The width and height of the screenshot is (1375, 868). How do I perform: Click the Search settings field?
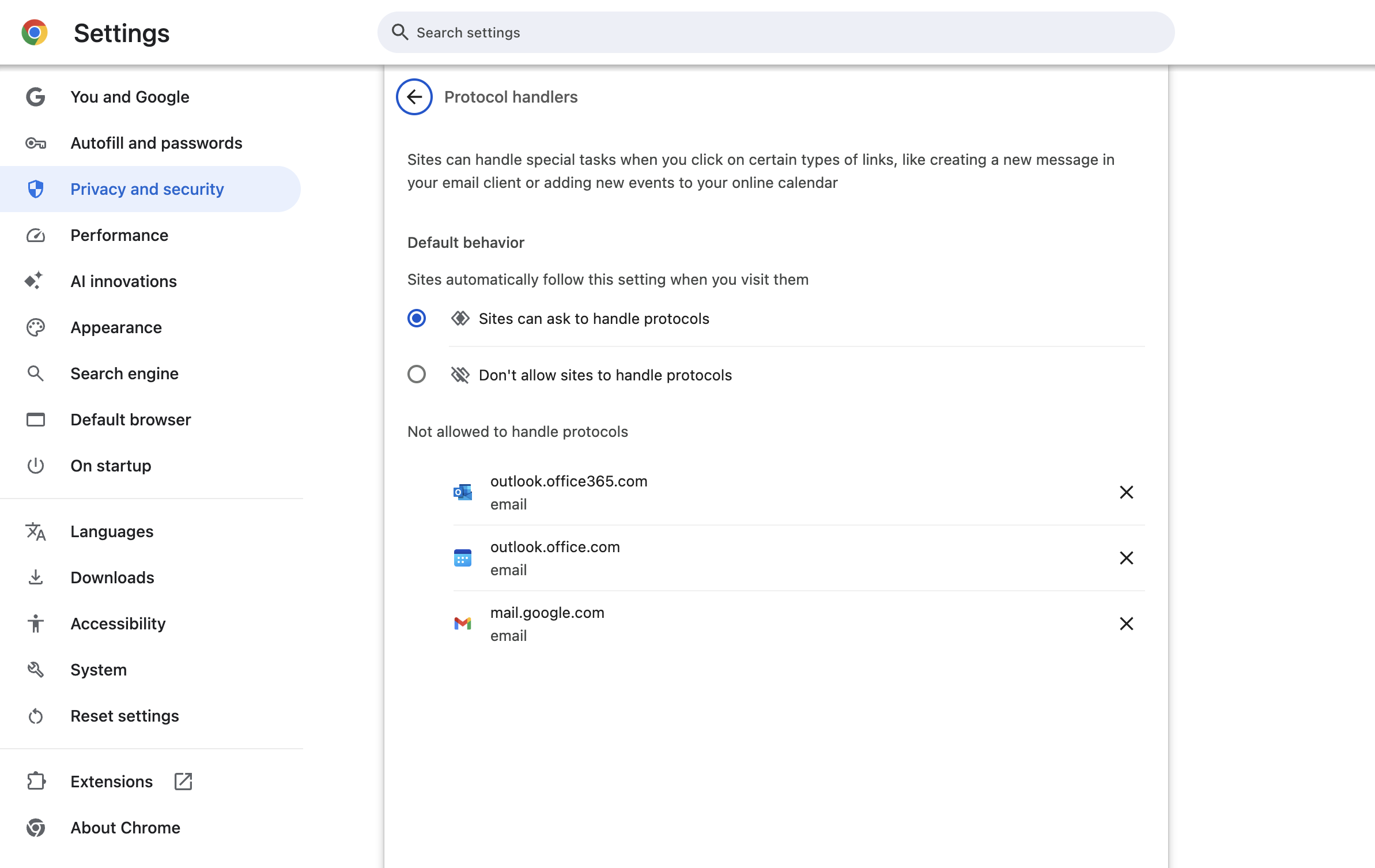775,32
